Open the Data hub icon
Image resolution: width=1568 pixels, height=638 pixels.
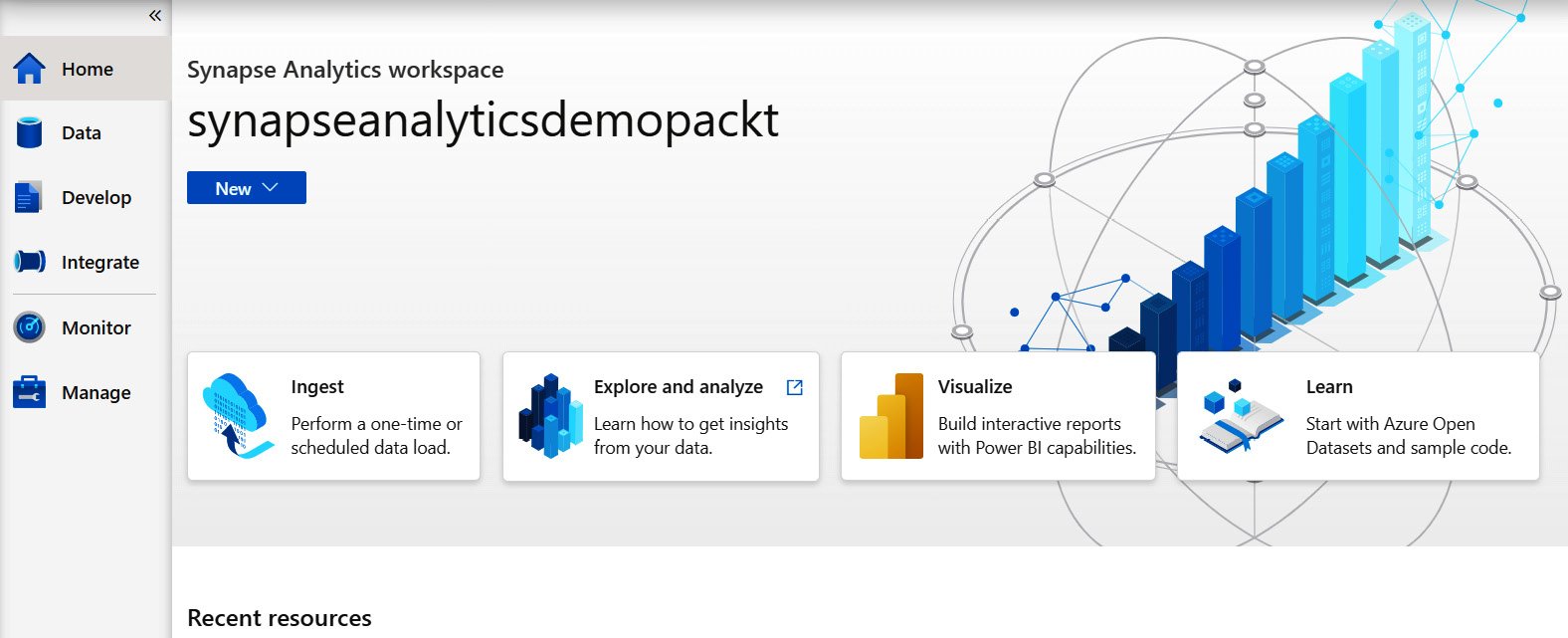30,132
